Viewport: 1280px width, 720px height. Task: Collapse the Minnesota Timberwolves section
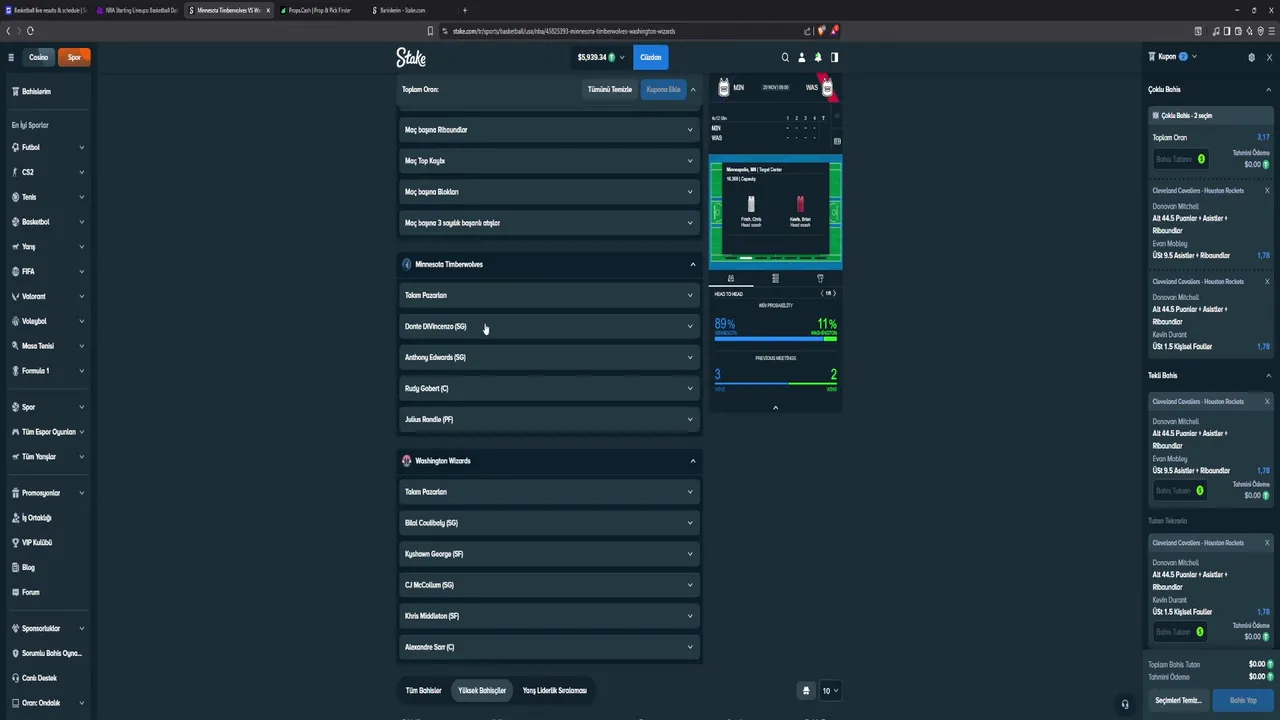click(693, 264)
